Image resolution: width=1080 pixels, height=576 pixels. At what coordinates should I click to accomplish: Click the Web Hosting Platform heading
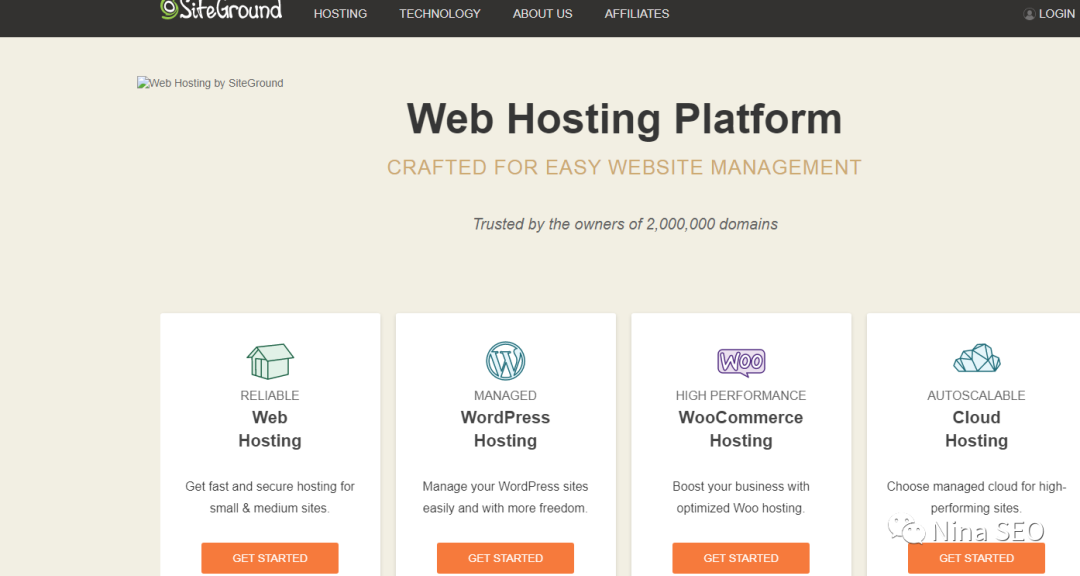624,119
